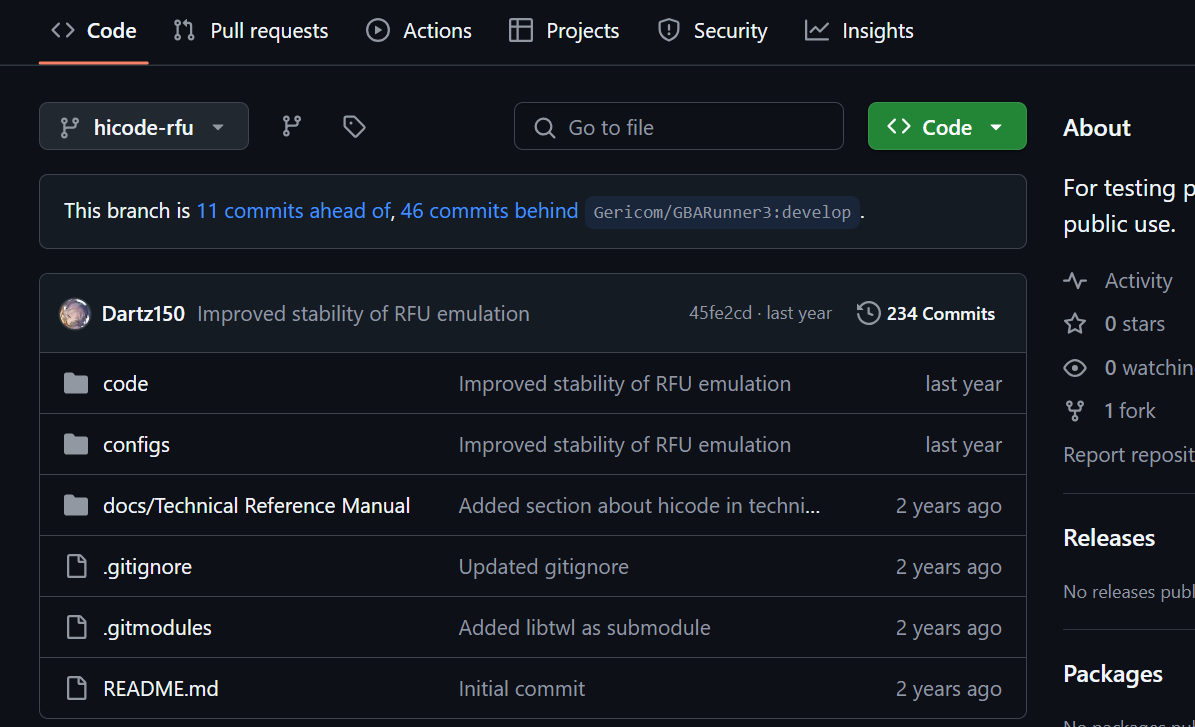The height and width of the screenshot is (727, 1195).
Task: Open Dartz150 user profile link
Action: [x=143, y=314]
